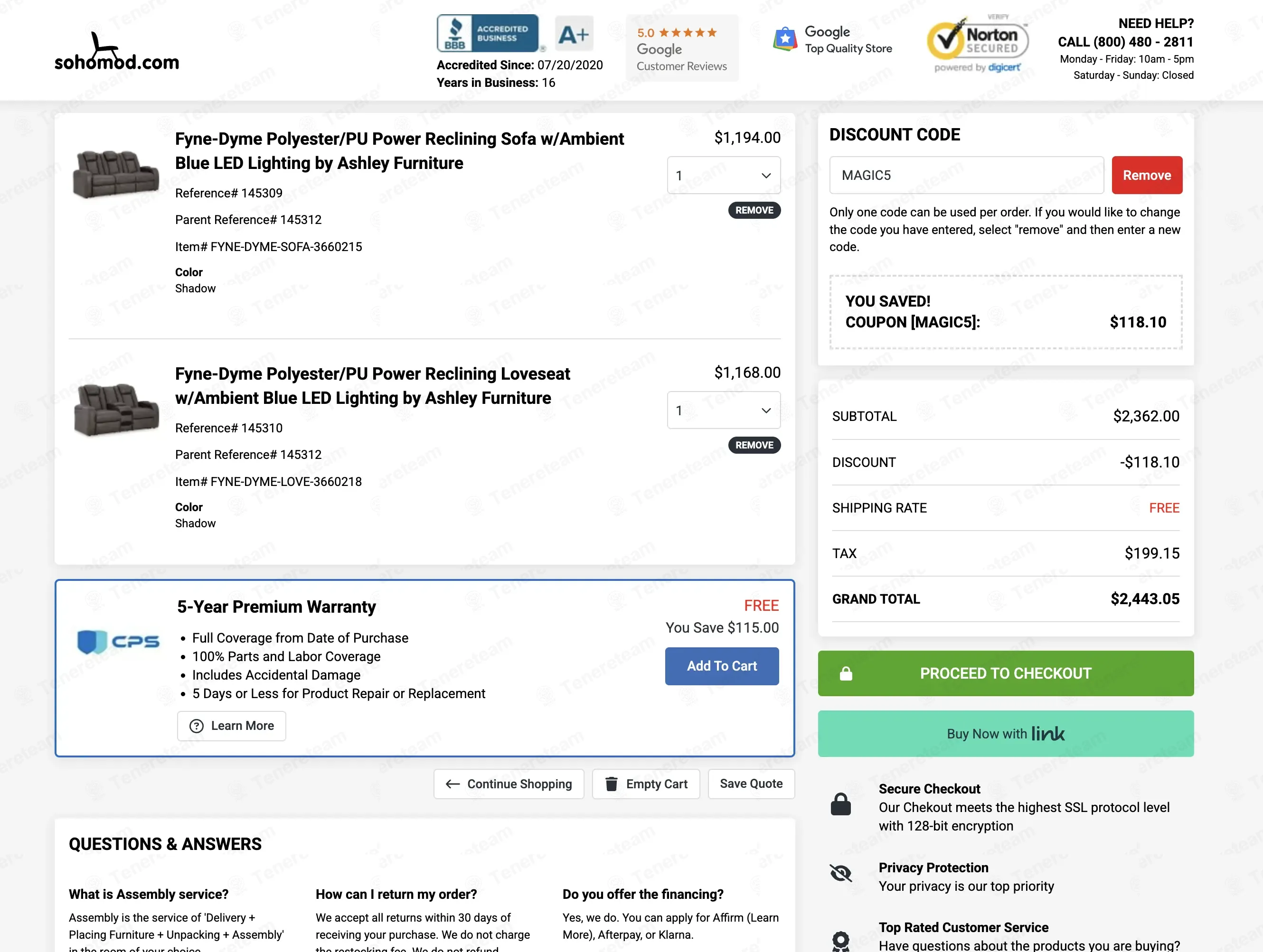Open the Reclining Sofa product title link
This screenshot has width=1263, height=952.
click(399, 150)
